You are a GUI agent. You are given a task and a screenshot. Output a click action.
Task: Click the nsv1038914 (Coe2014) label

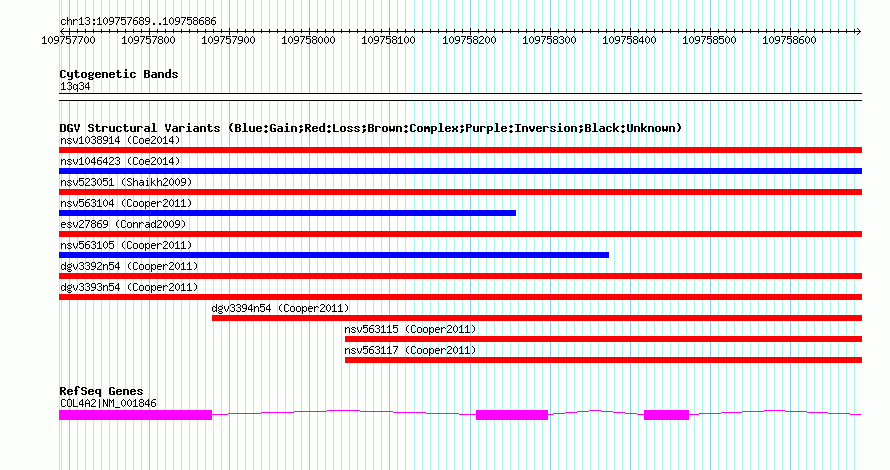point(120,140)
